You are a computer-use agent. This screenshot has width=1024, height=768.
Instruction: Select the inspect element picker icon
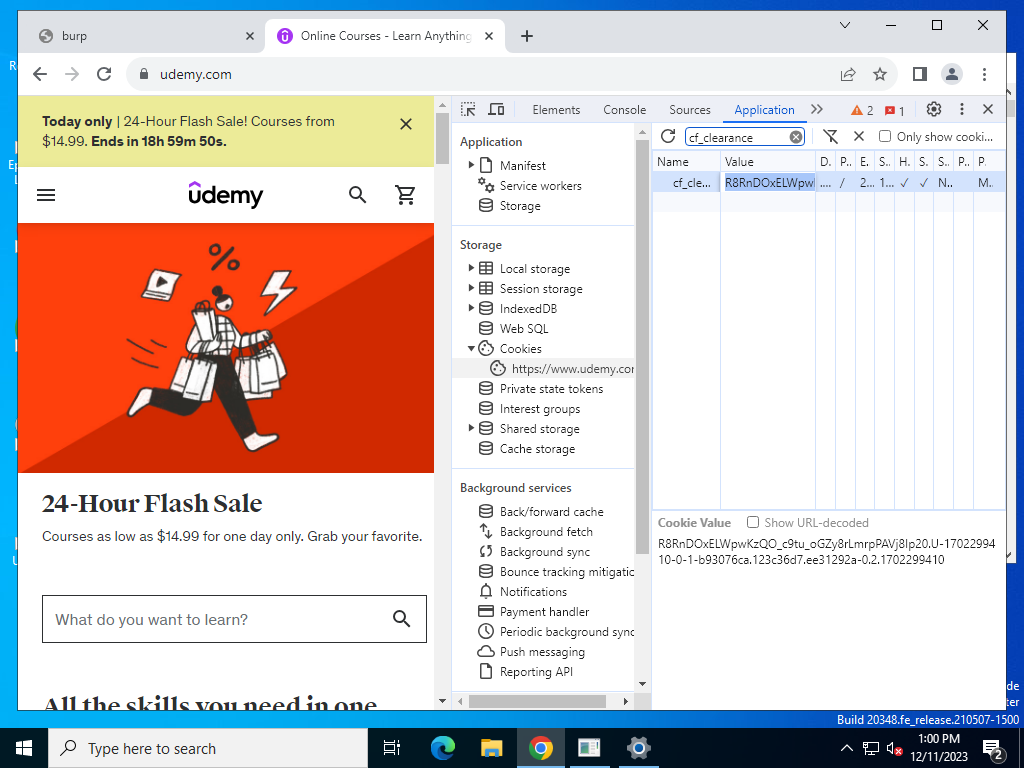468,109
